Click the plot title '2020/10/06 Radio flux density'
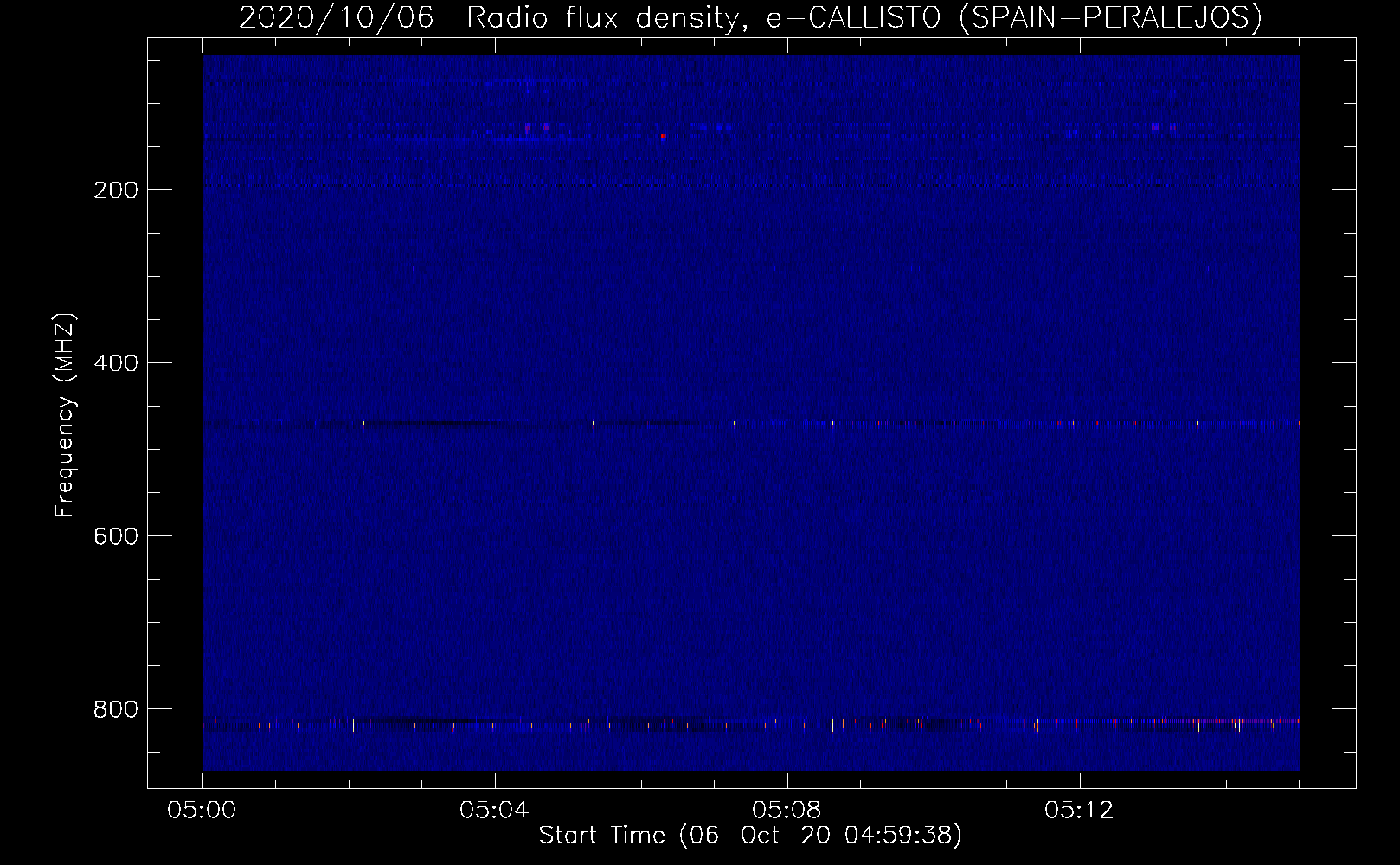1400x865 pixels. 488,17
